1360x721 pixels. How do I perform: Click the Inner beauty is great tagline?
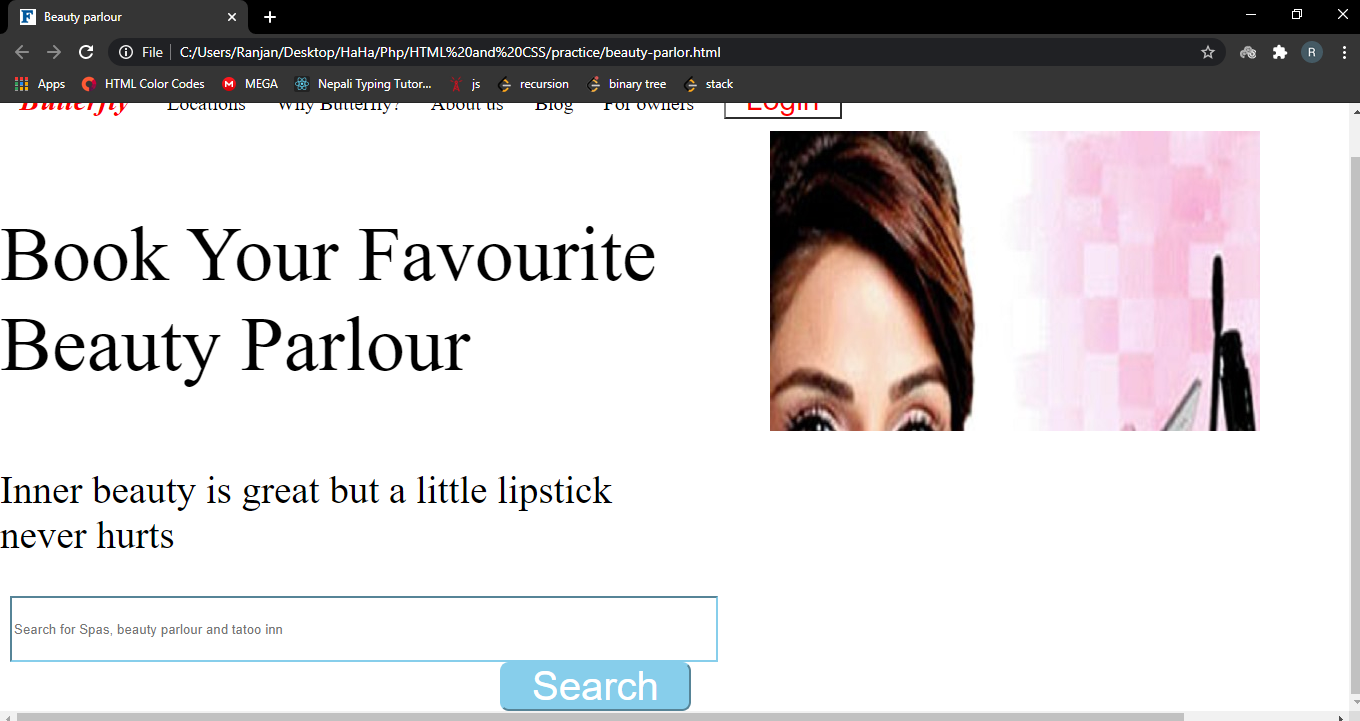(306, 513)
